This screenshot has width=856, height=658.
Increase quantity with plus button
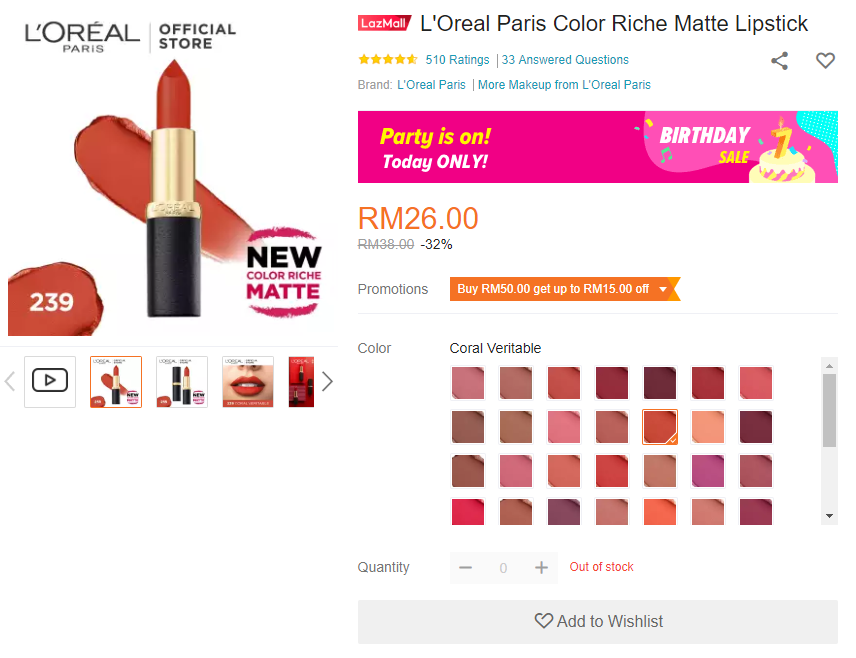coord(541,568)
